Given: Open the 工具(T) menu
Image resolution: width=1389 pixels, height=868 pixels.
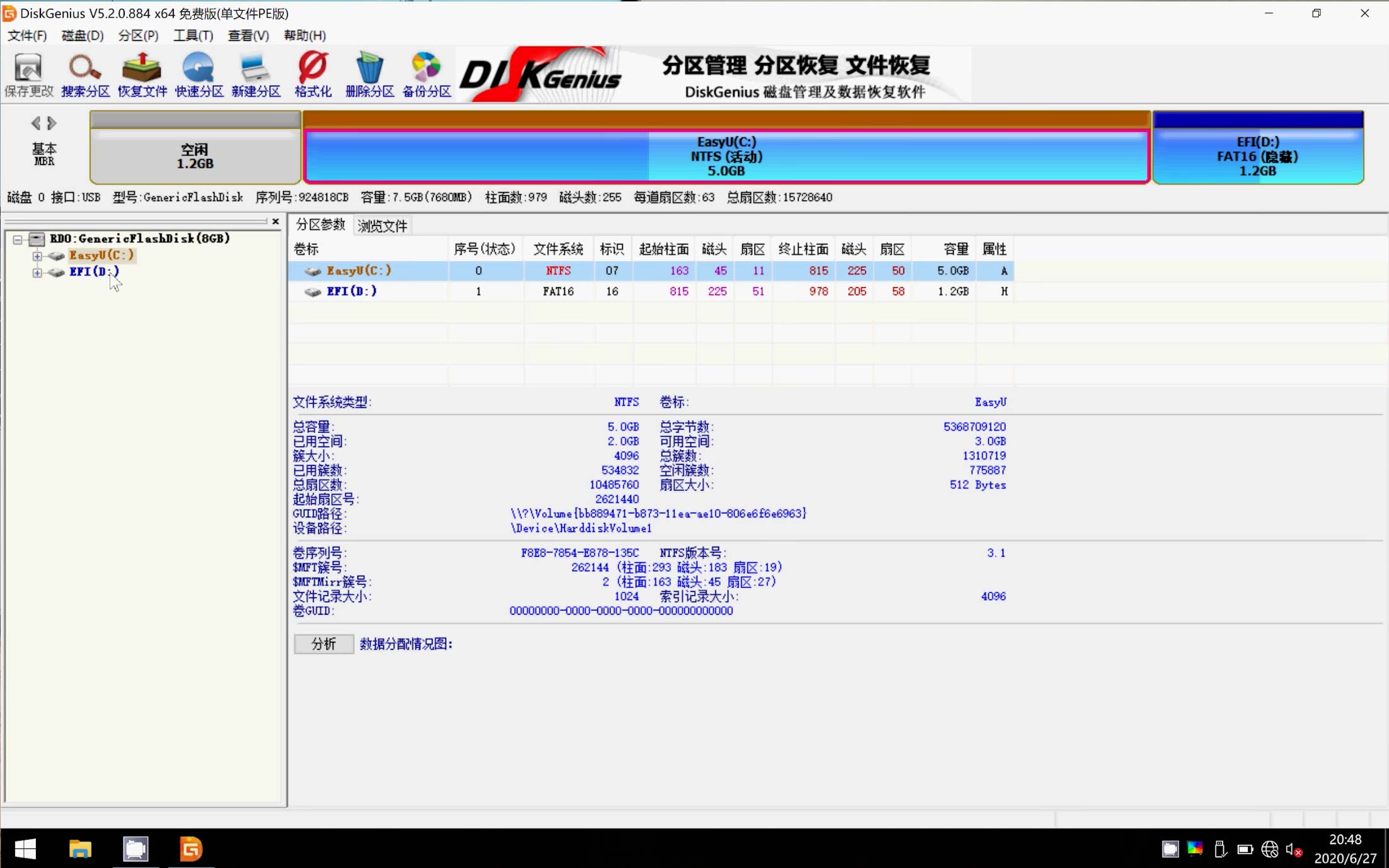Looking at the screenshot, I should coord(193,35).
